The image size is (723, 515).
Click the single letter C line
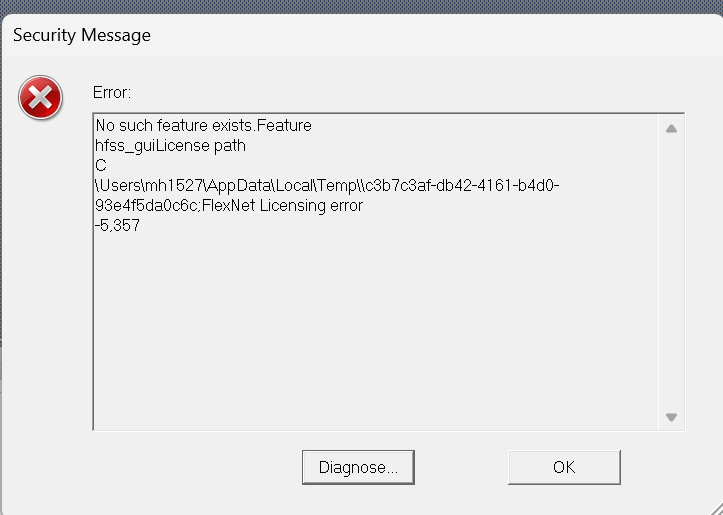point(101,166)
